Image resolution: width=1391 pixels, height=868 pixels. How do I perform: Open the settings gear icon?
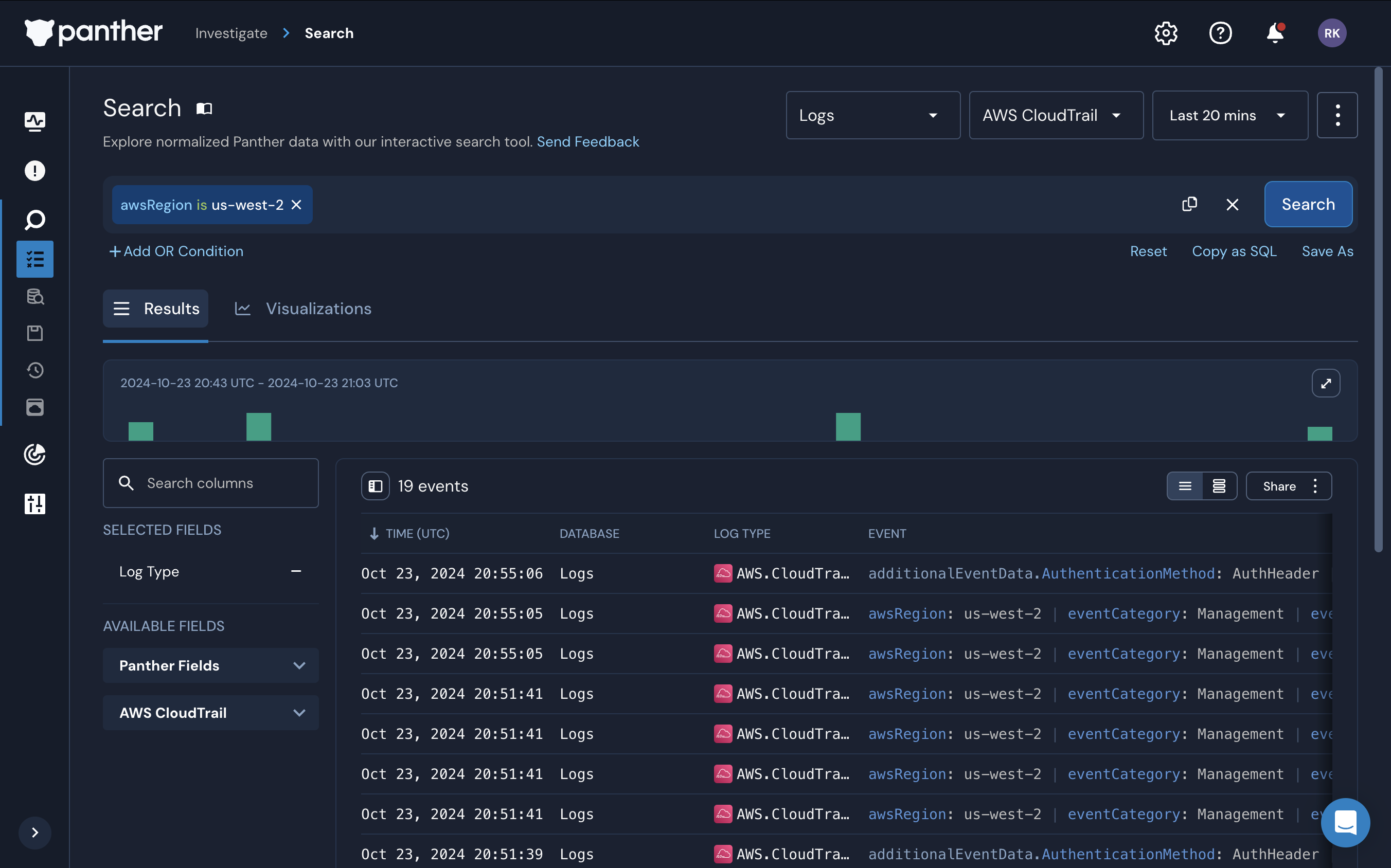1166,33
